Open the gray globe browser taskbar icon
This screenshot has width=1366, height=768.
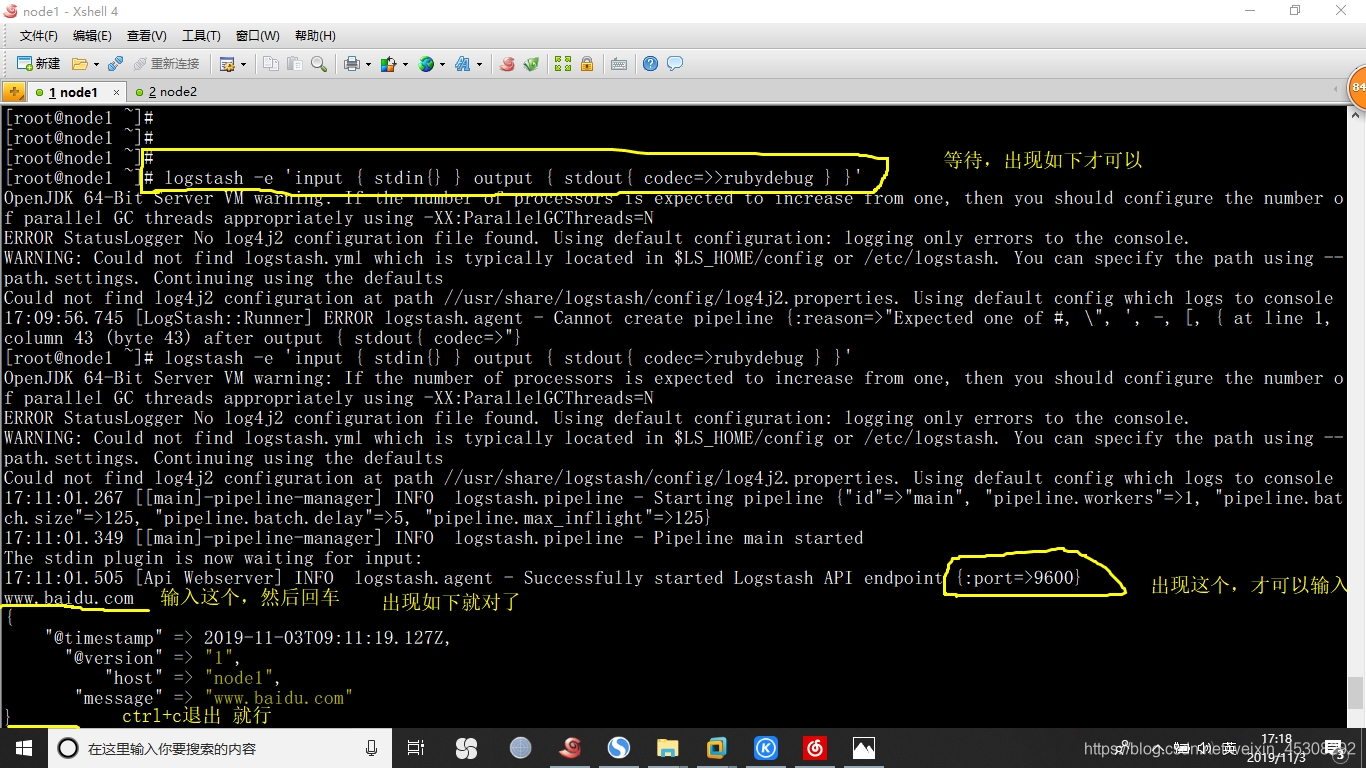(520, 748)
